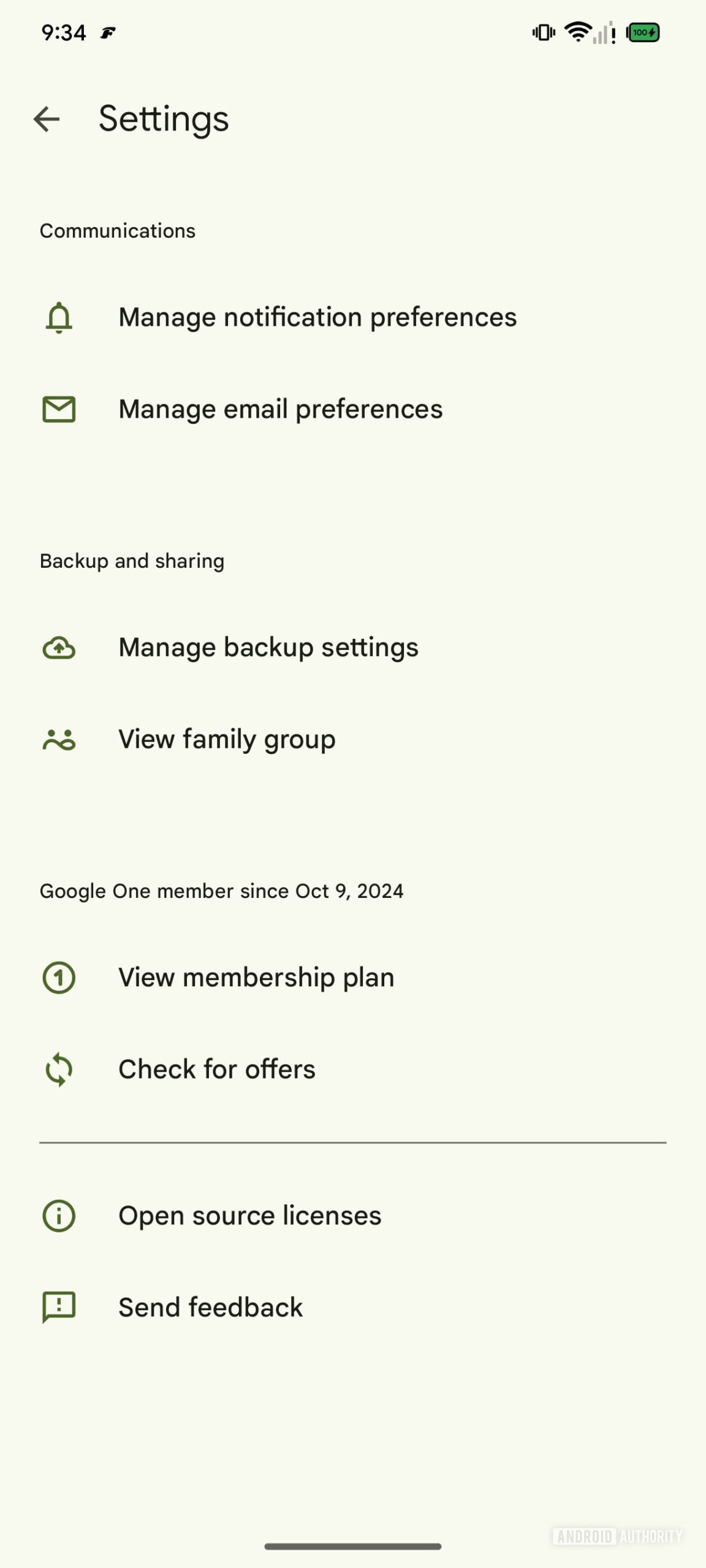Tap the bottom navigation gesture handle
This screenshot has height=1568, width=706.
pyautogui.click(x=353, y=1547)
